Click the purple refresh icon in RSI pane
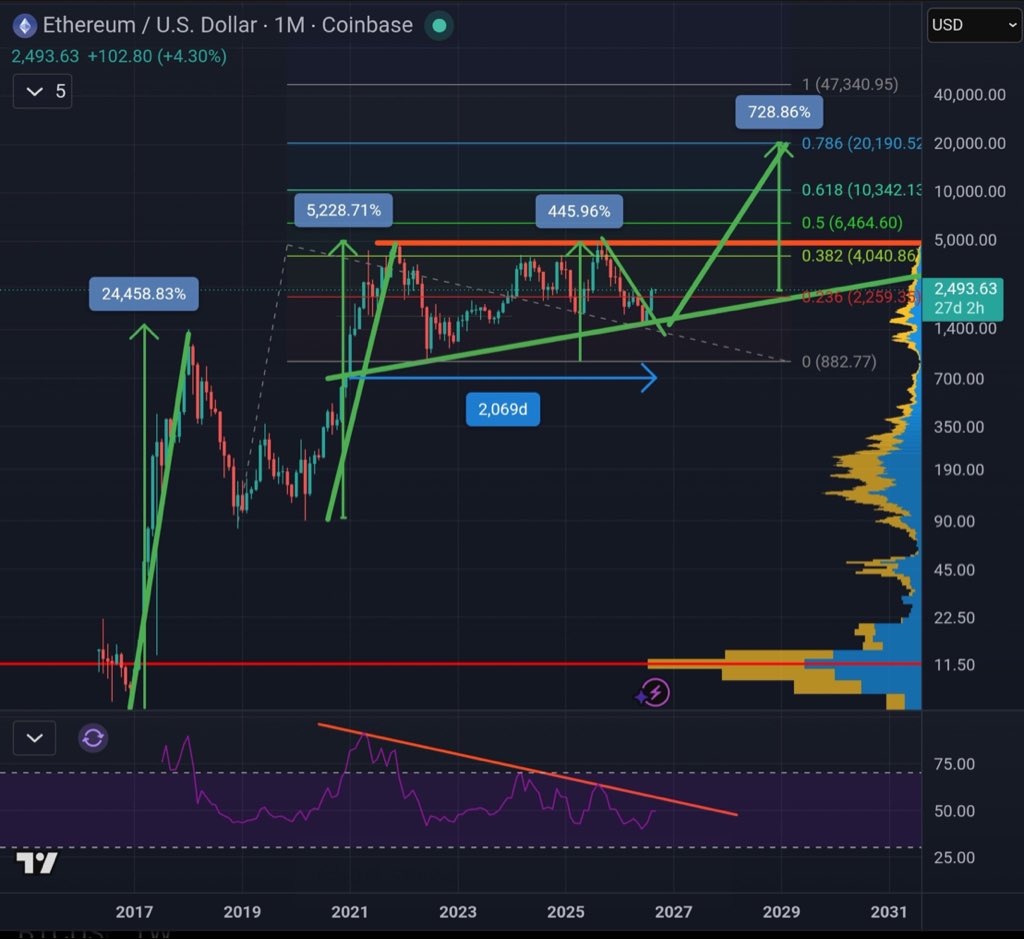Screen dimensions: 1024x939 click(93, 738)
